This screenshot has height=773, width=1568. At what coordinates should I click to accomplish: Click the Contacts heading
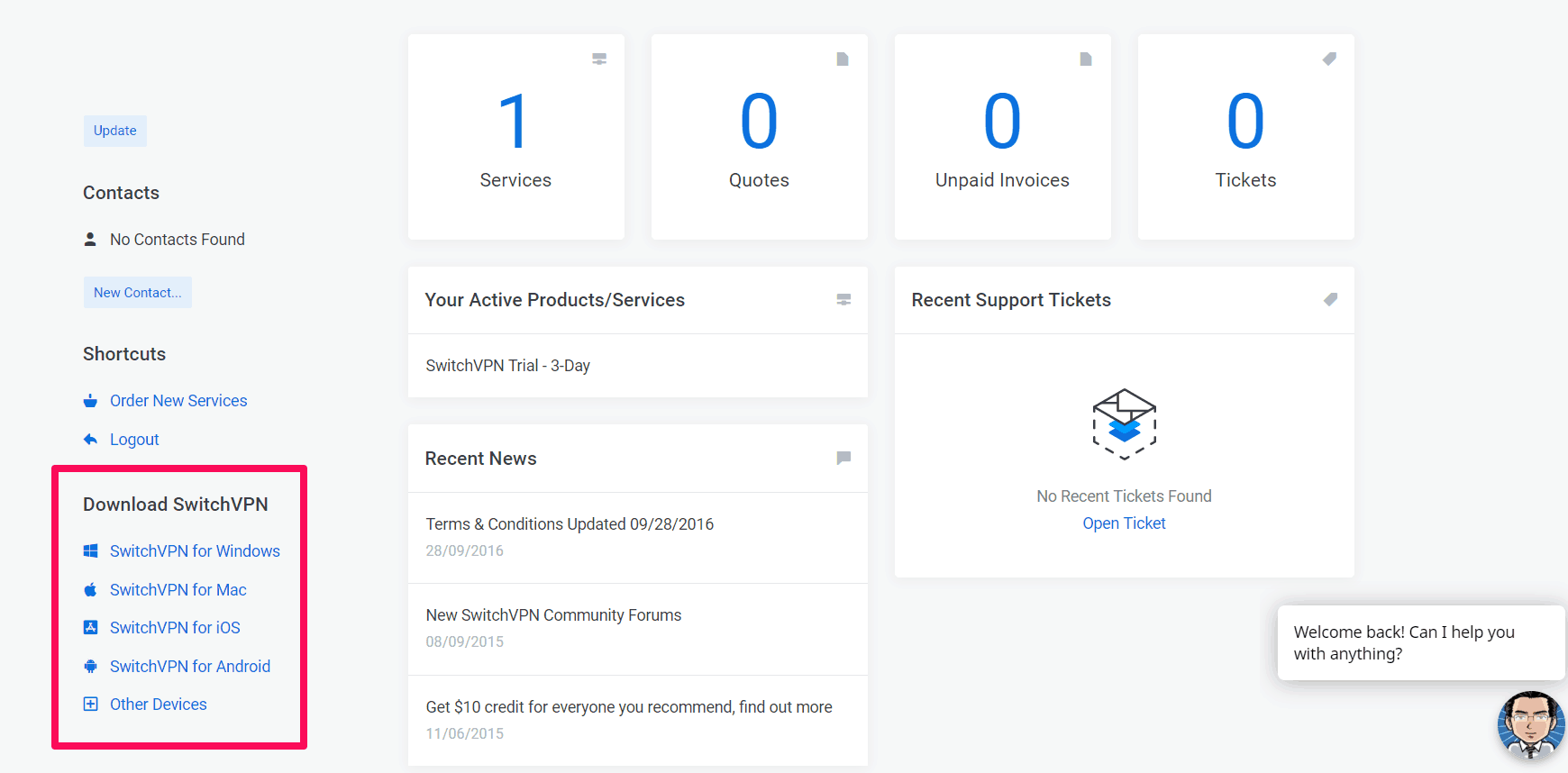point(121,192)
